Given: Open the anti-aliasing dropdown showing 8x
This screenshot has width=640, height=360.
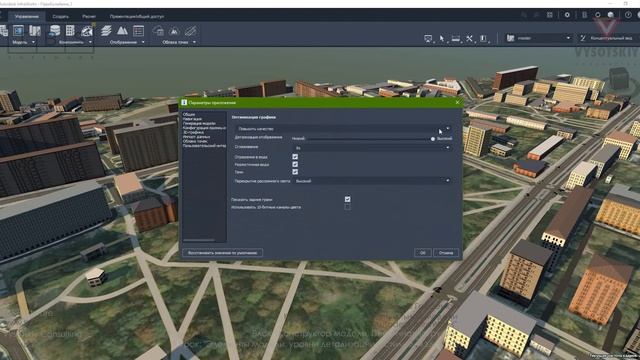Looking at the screenshot, I should (372, 148).
